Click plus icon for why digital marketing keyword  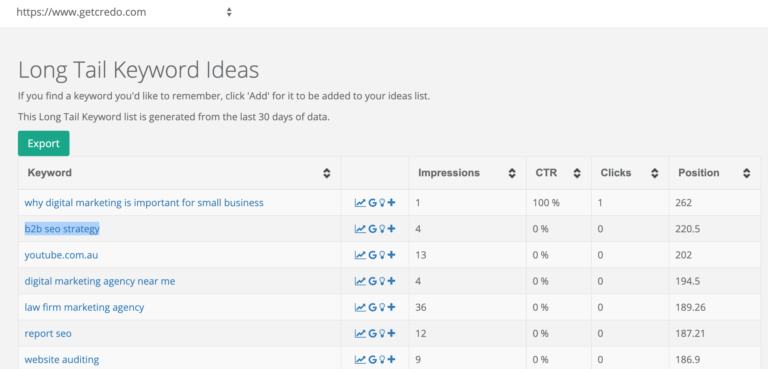pos(391,202)
